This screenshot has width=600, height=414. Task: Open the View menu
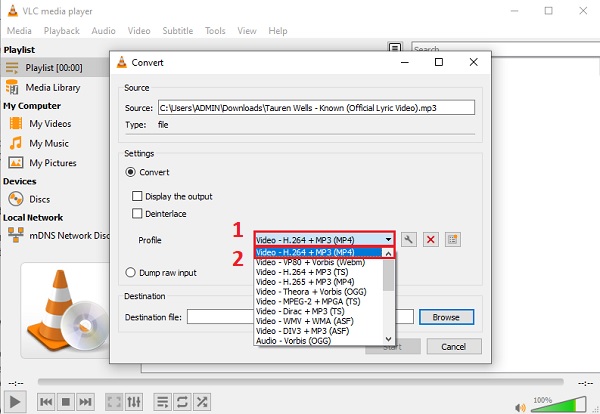point(247,31)
